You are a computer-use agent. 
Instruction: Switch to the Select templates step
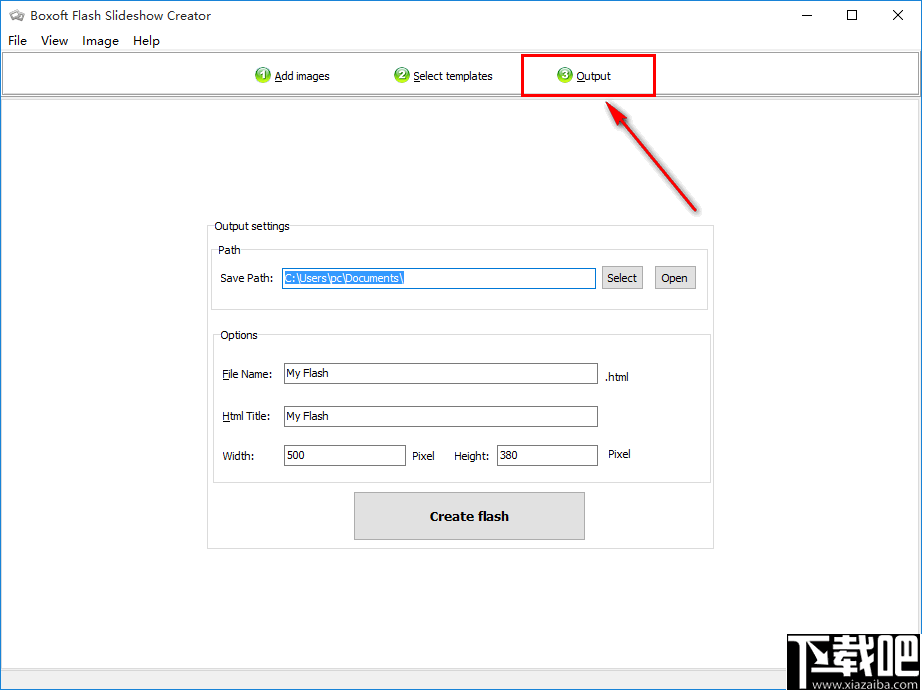[452, 75]
